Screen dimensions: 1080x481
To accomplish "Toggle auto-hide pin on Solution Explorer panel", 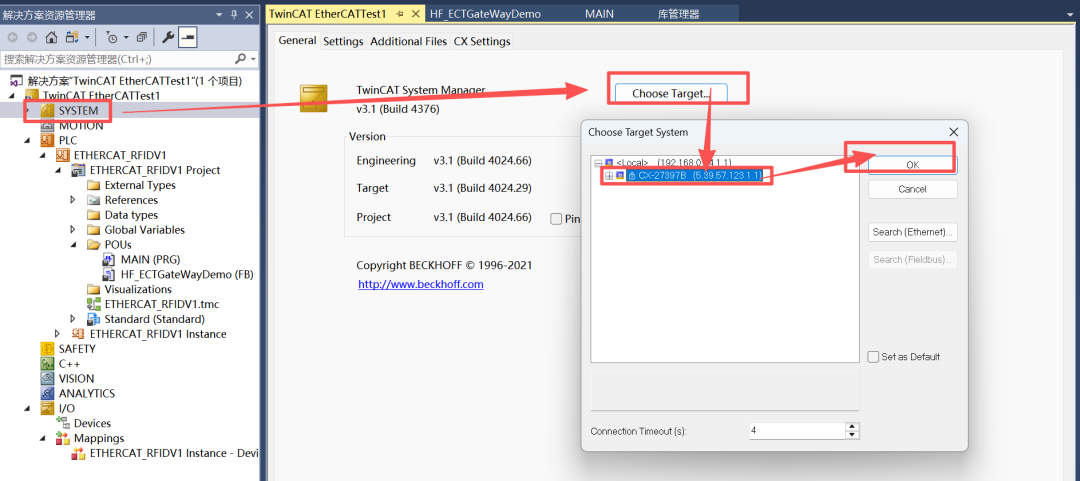I will [x=234, y=14].
